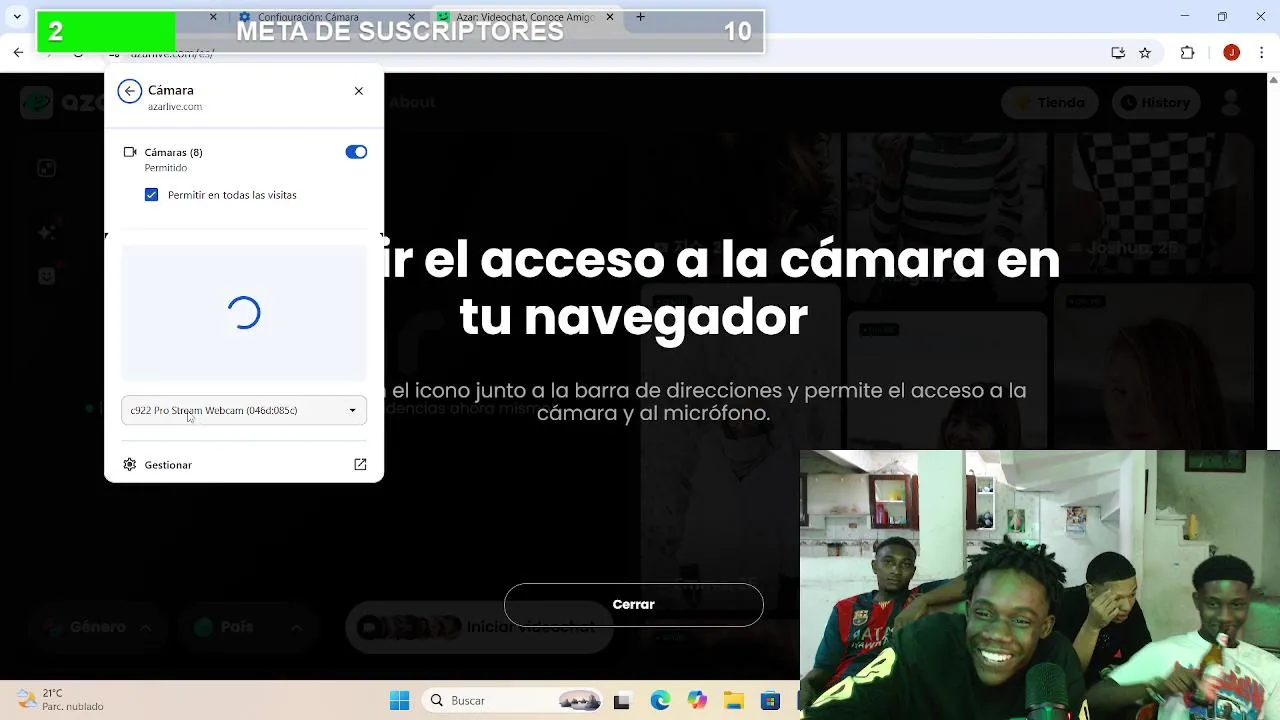Open the Chrome three-dot menu
1280x720 pixels.
(x=1261, y=53)
